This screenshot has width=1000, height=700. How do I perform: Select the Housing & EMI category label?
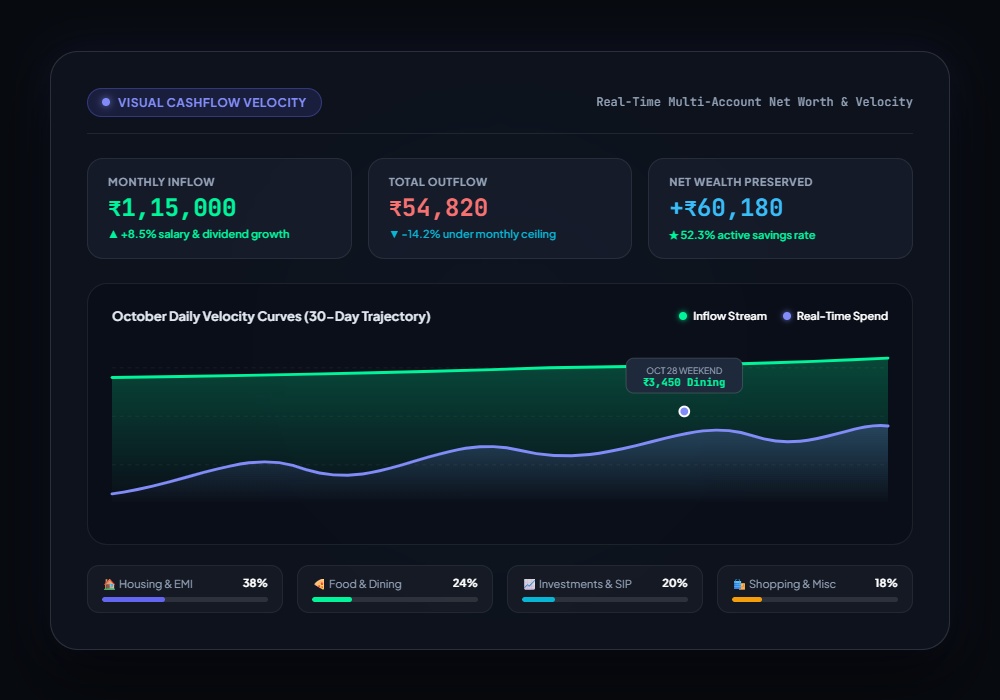[x=156, y=584]
